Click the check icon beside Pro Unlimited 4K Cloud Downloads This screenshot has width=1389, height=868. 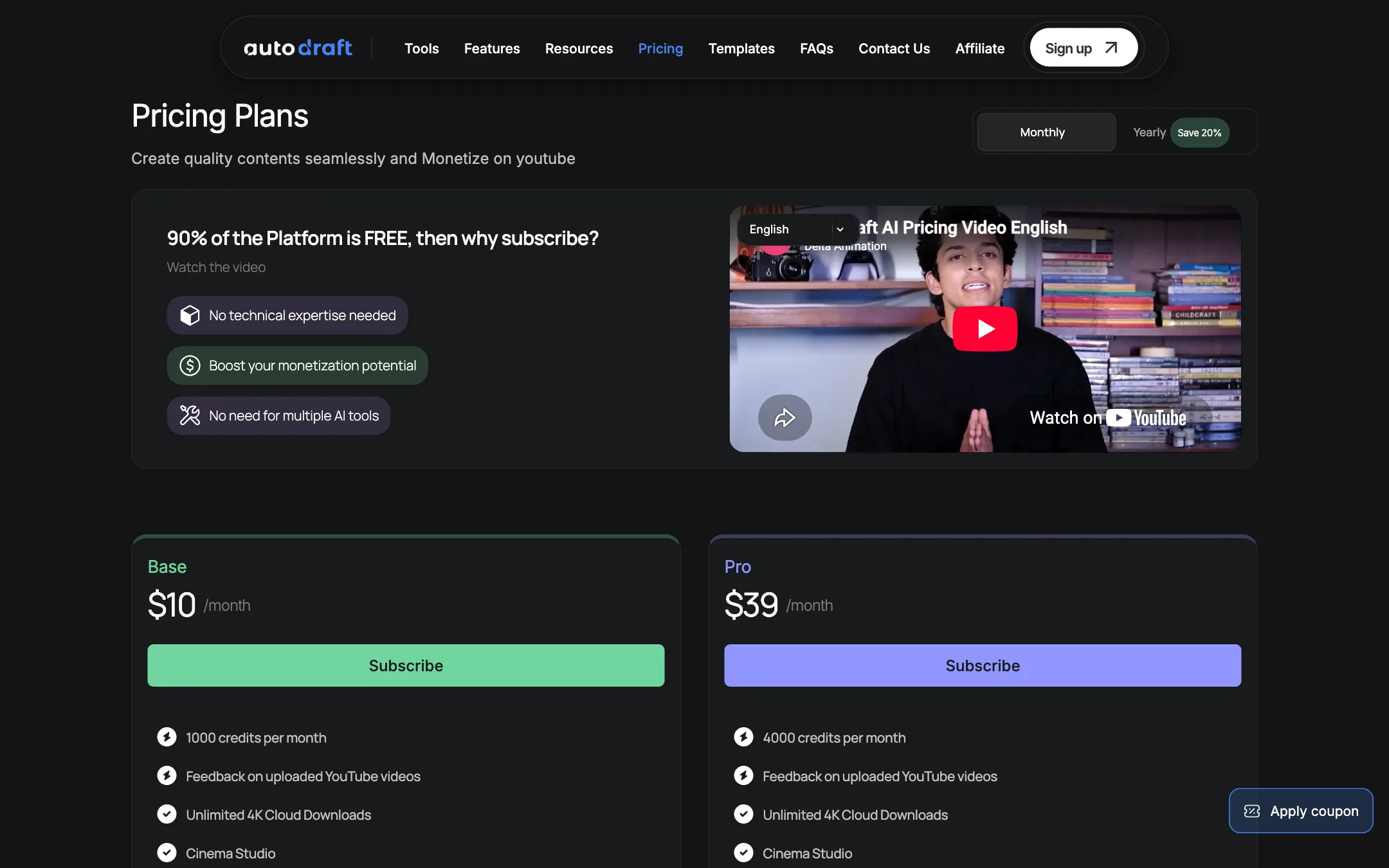click(x=743, y=814)
